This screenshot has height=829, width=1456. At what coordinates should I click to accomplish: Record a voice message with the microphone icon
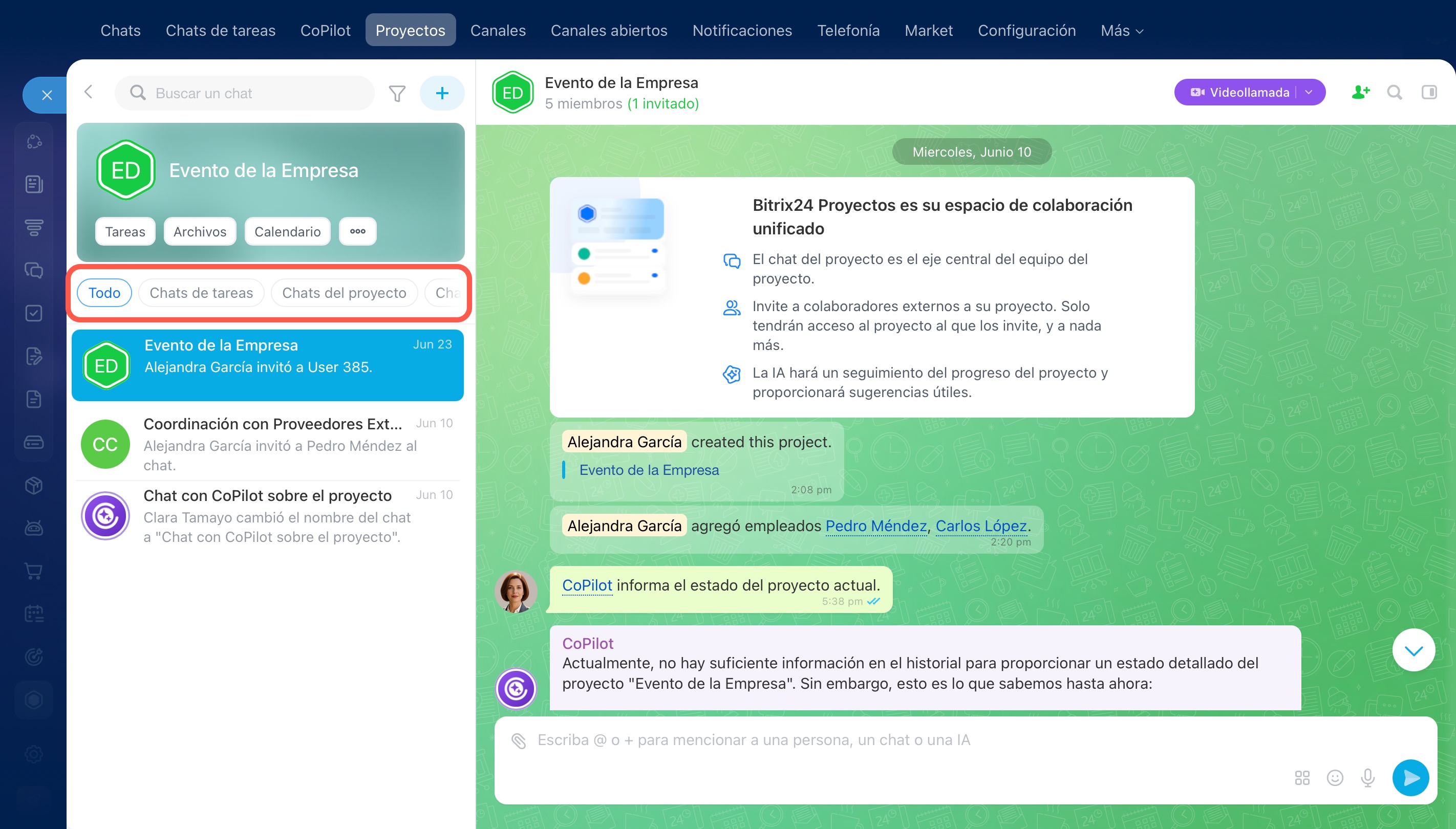coord(1368,778)
